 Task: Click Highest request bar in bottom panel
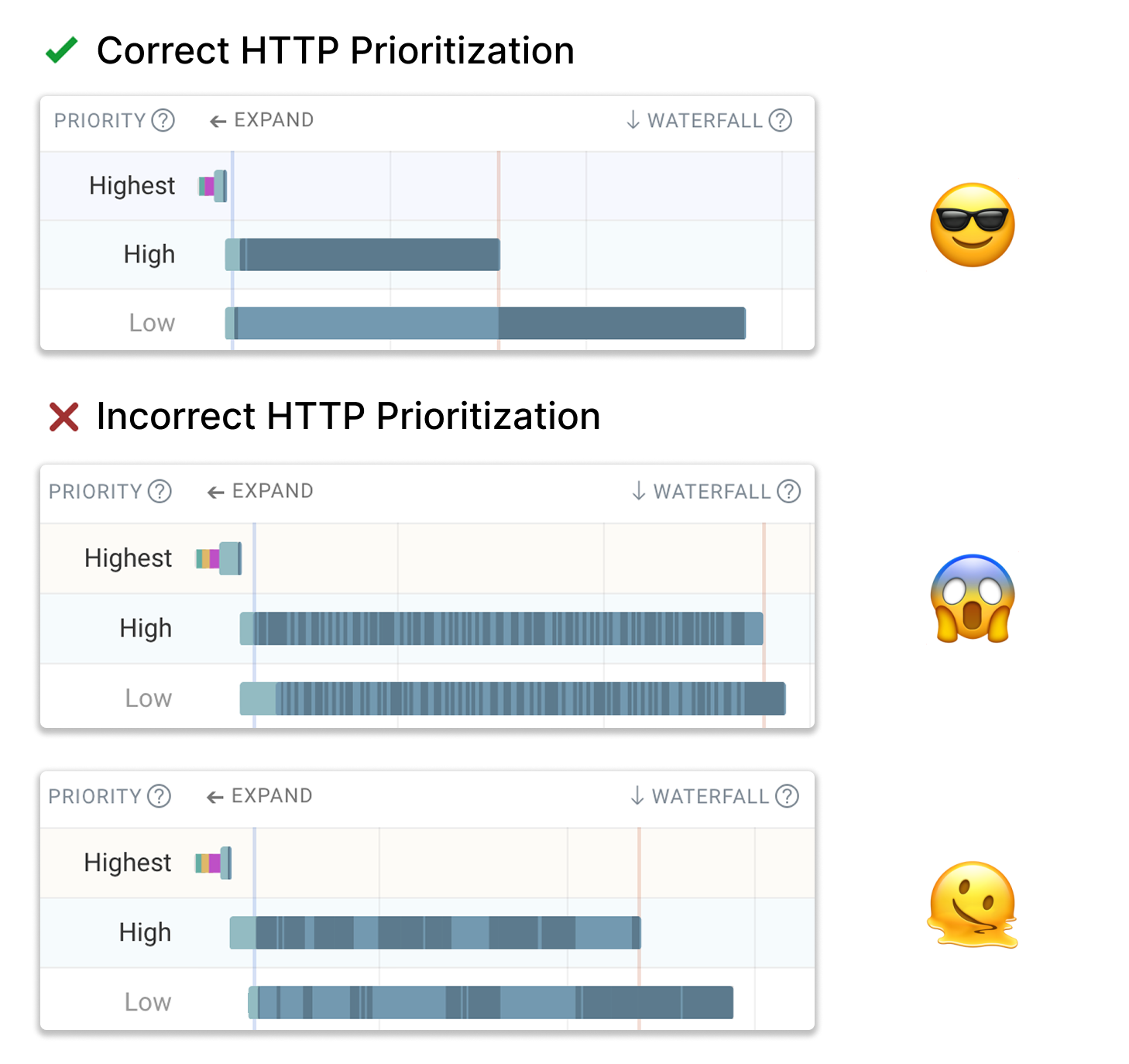(214, 863)
